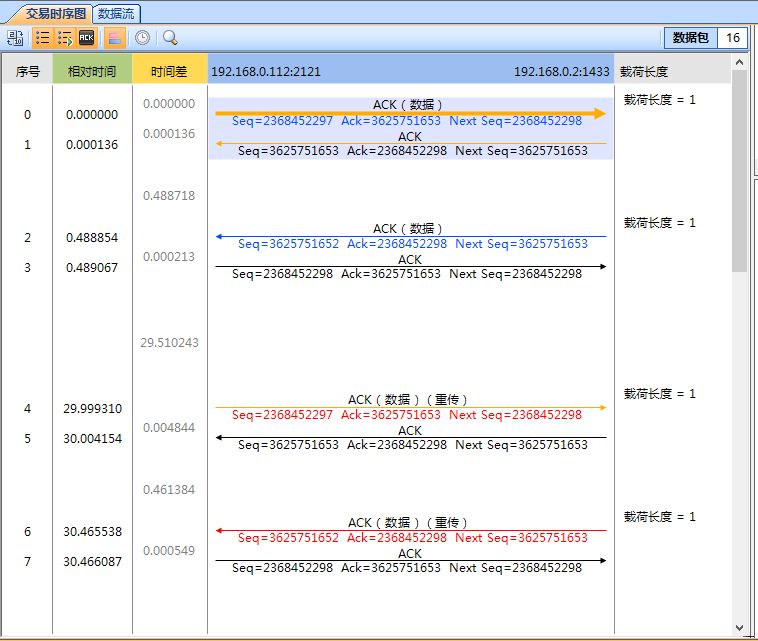Click blue Seq=3625751652 text of packet 2

click(x=289, y=244)
